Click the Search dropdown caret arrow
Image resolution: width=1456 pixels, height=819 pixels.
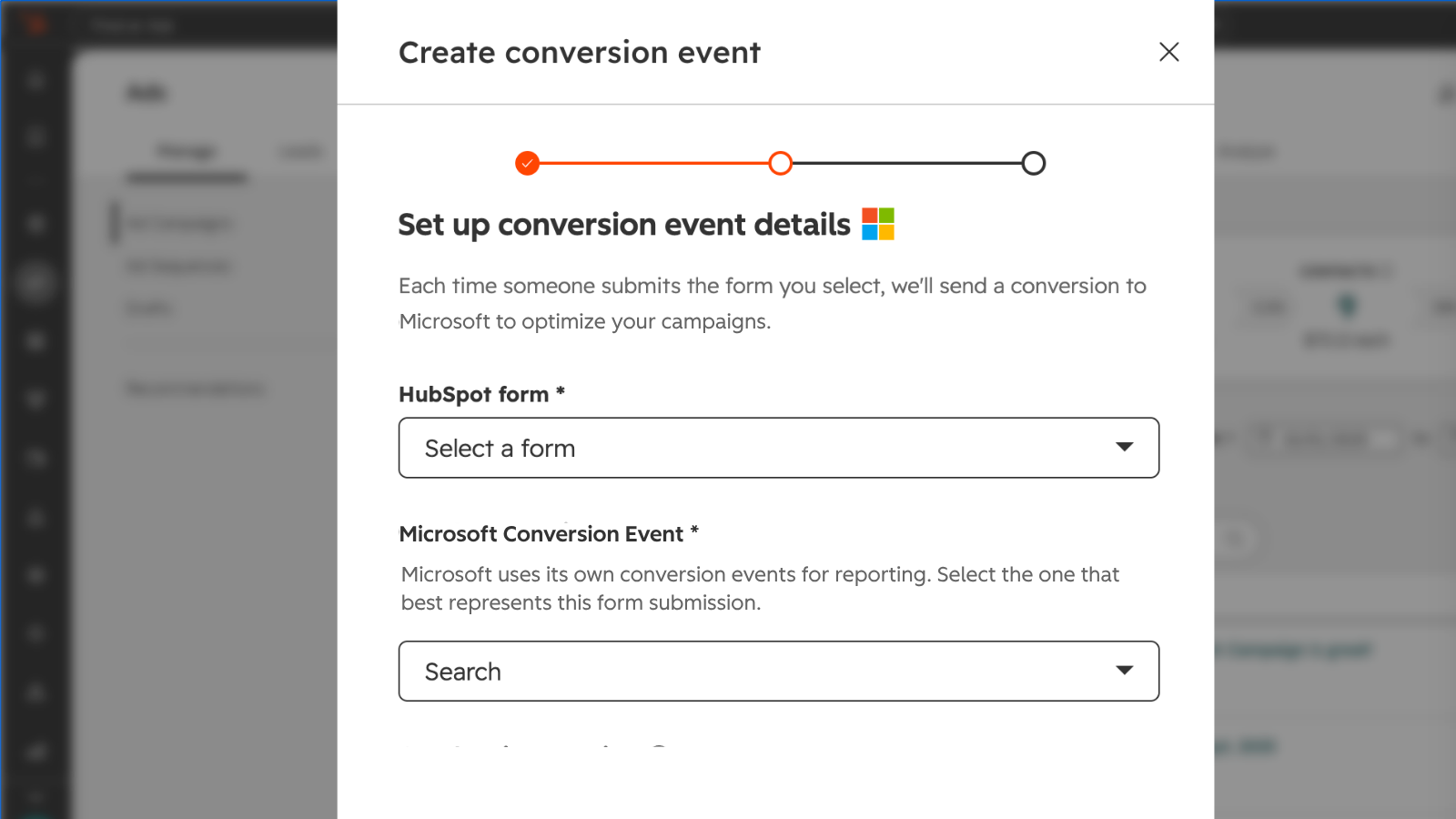point(1125,671)
